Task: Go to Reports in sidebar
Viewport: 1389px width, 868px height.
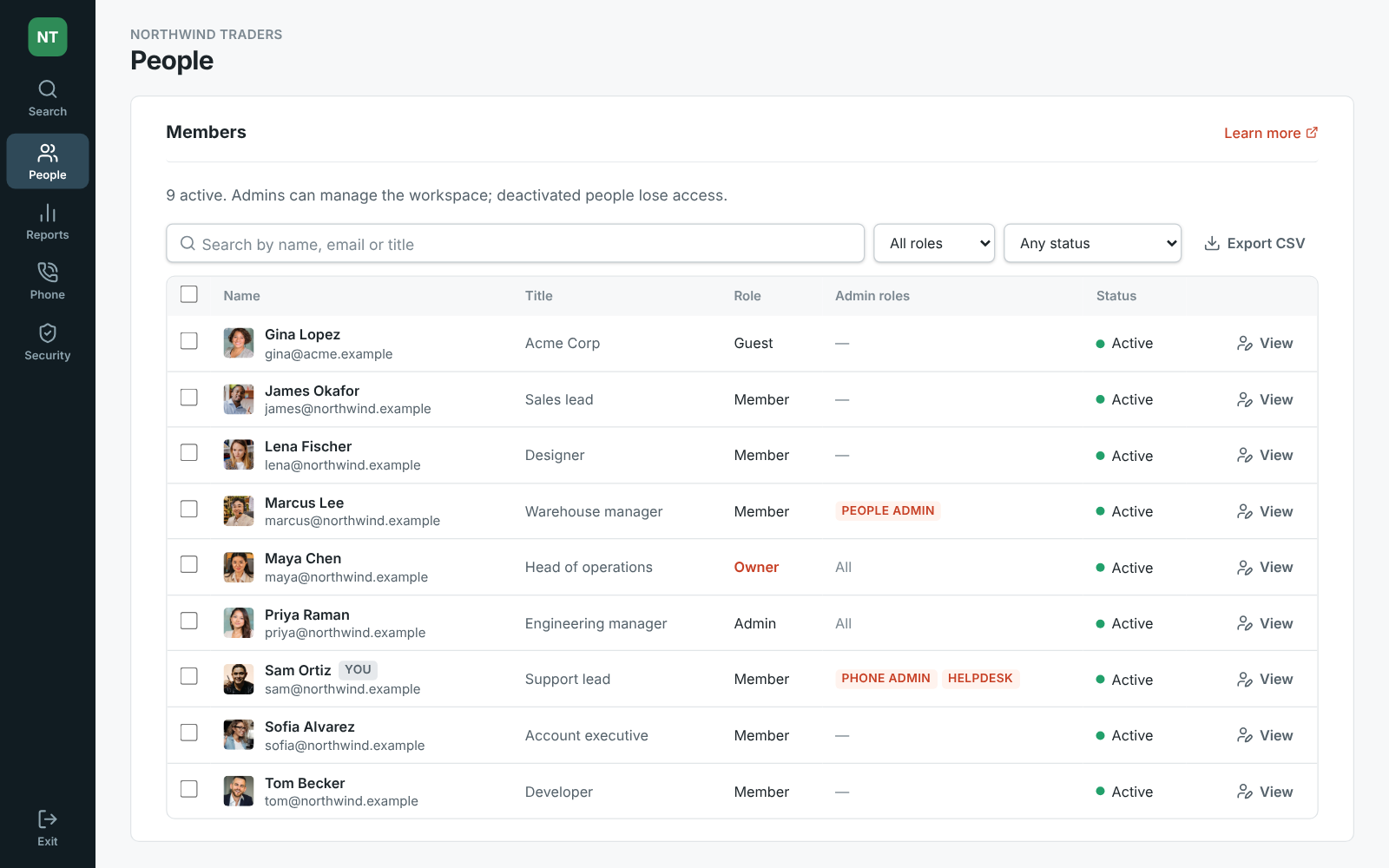Action: point(48,222)
